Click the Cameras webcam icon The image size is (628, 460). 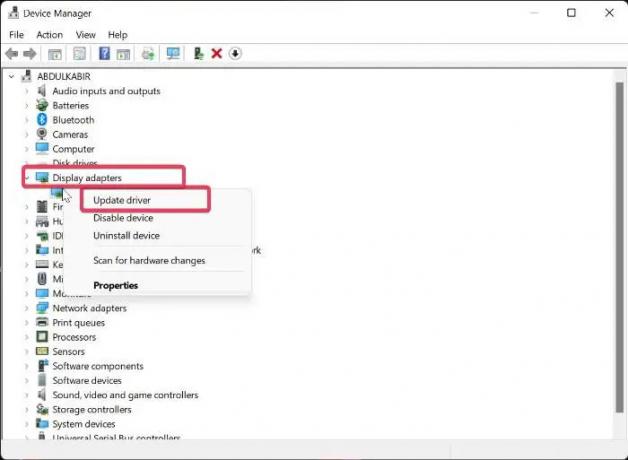42,134
